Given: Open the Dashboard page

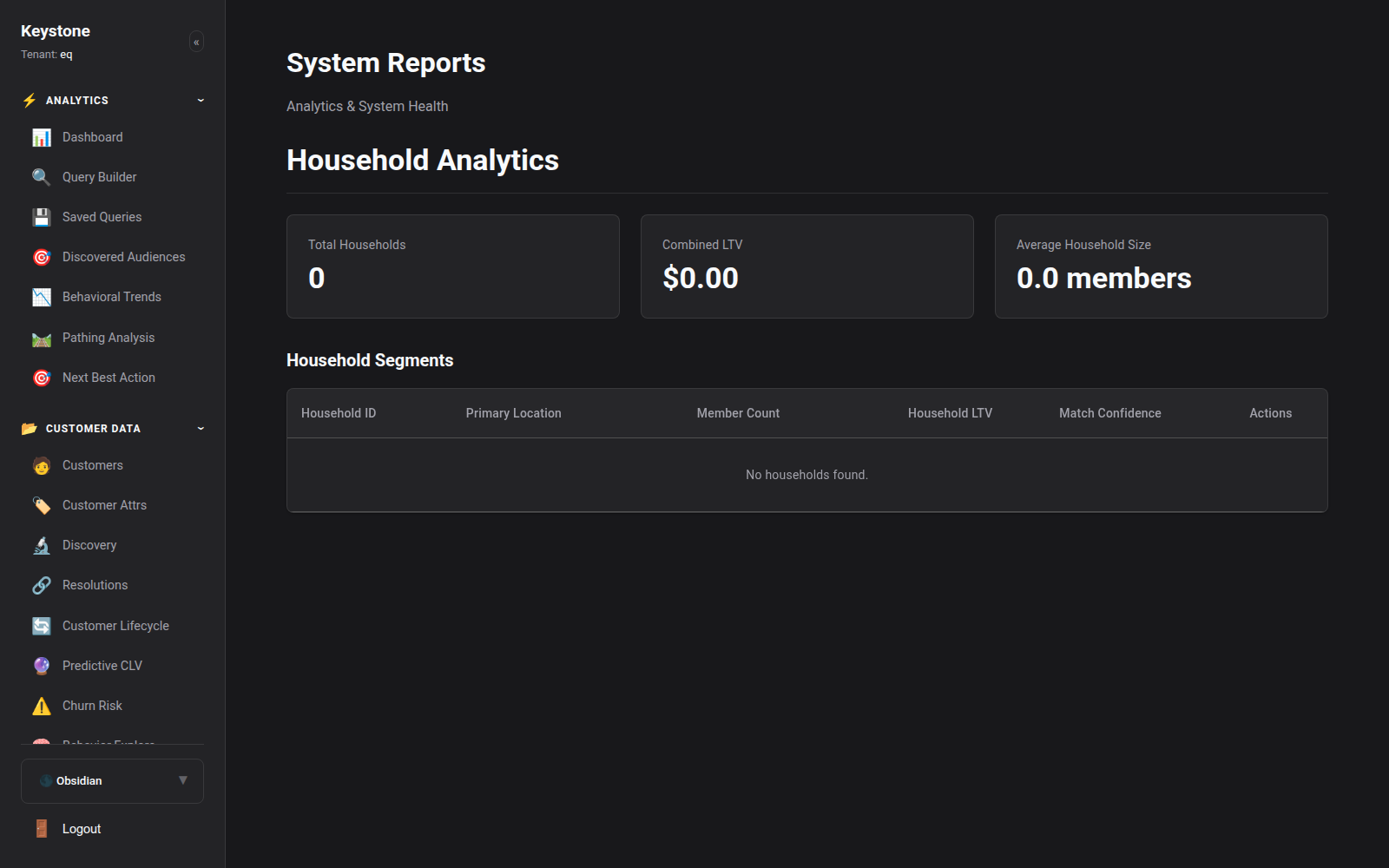Looking at the screenshot, I should pyautogui.click(x=93, y=137).
